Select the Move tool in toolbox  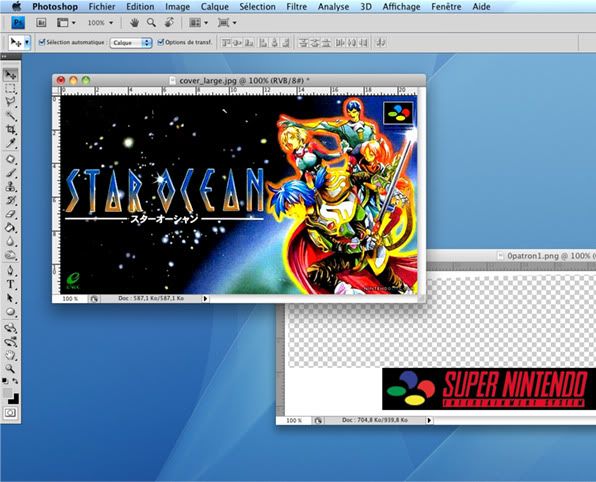(x=10, y=75)
